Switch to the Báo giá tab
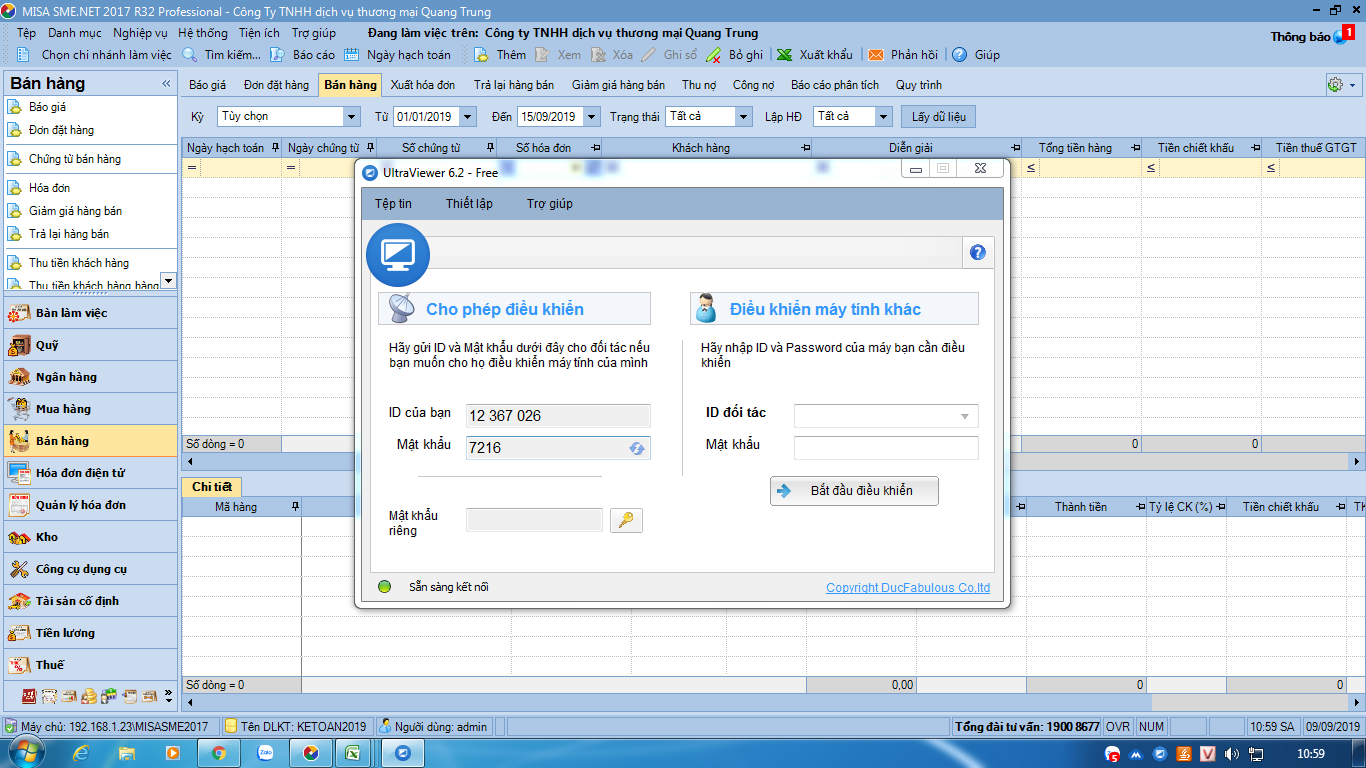This screenshot has width=1366, height=768. pos(207,85)
